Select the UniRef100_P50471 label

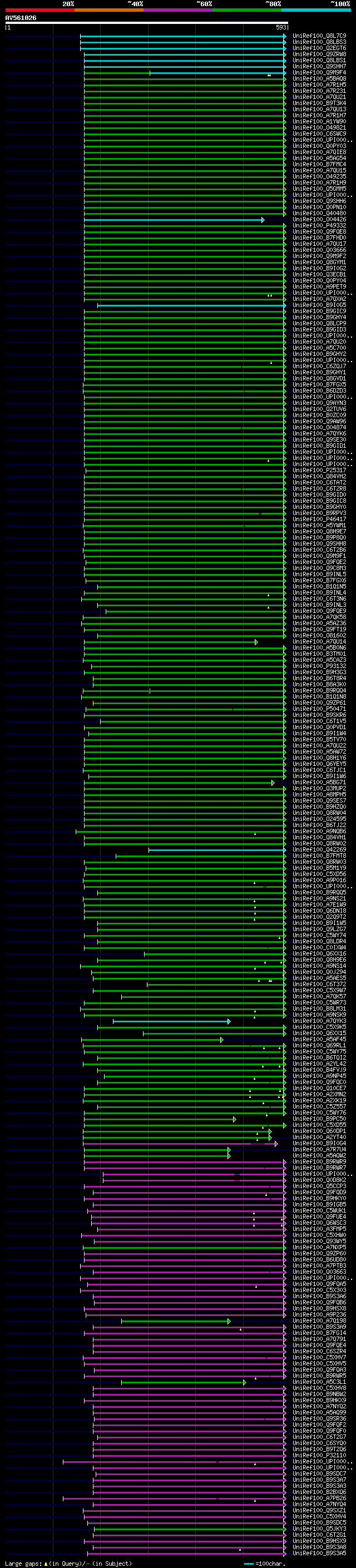pyautogui.click(x=319, y=709)
